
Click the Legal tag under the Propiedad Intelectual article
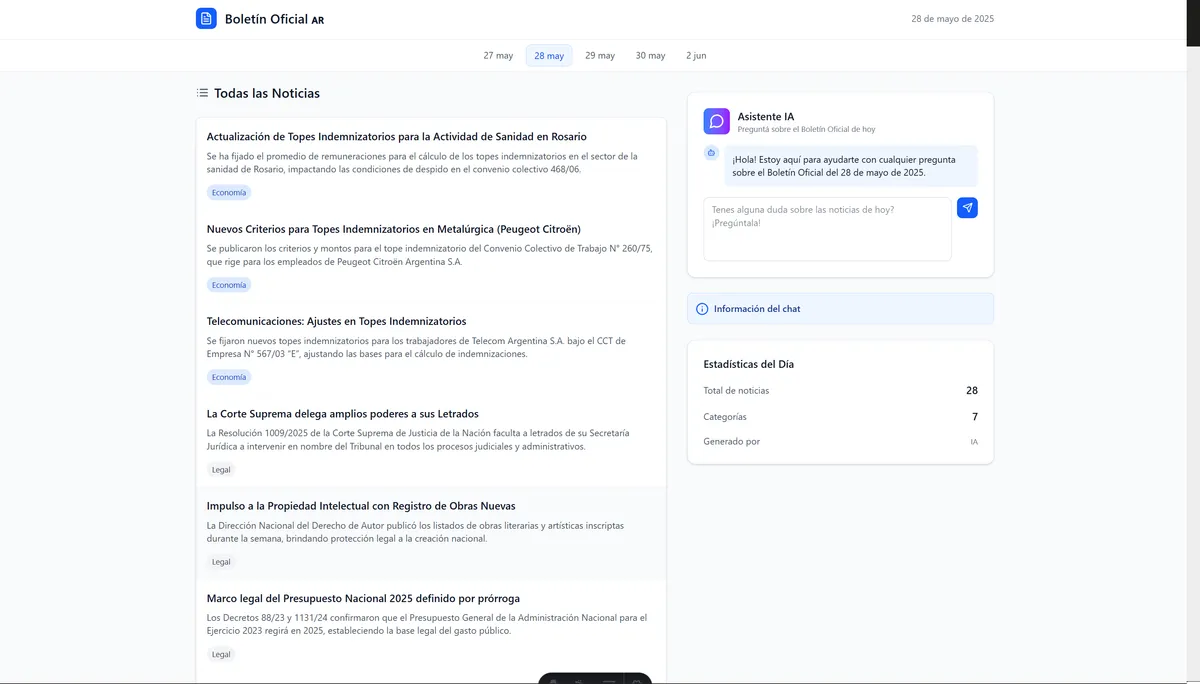[221, 562]
